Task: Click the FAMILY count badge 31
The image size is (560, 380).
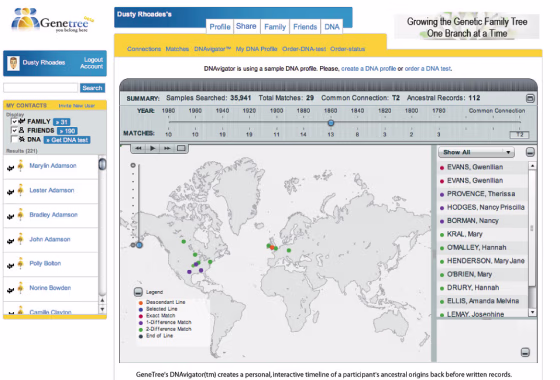Action: [x=62, y=122]
